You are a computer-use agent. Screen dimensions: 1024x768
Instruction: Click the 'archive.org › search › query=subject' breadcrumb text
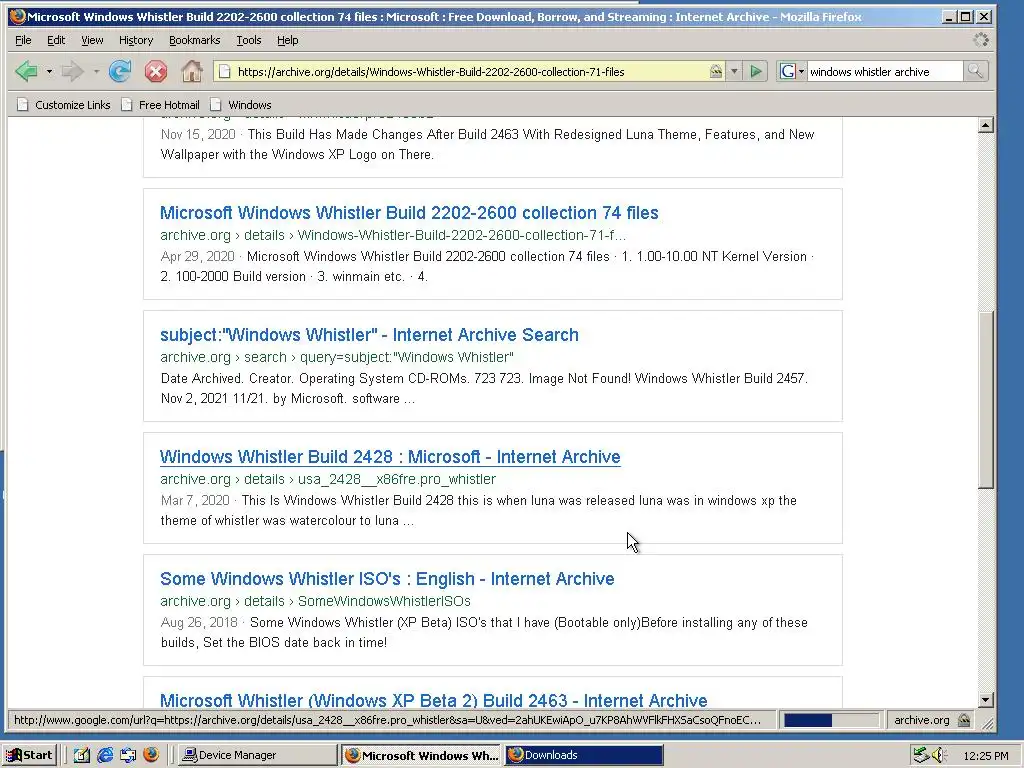[x=337, y=357]
